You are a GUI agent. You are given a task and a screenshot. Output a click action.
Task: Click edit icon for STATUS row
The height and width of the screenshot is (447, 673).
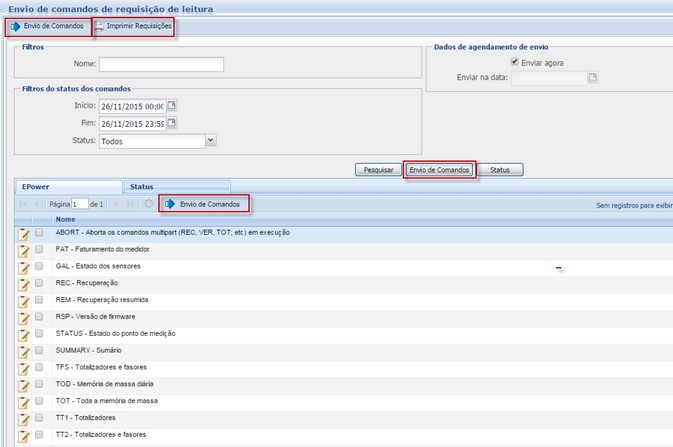point(24,334)
